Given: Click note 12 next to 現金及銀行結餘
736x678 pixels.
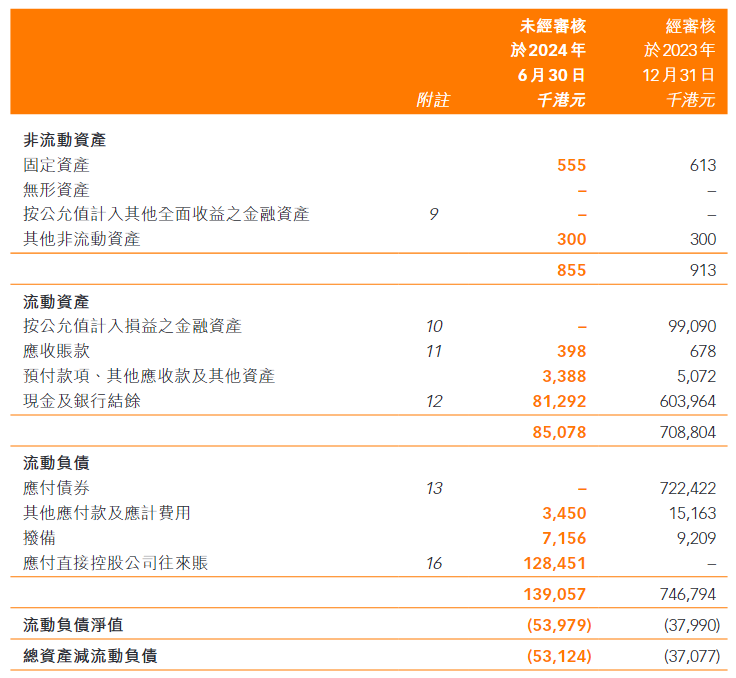Looking at the screenshot, I should 433,401.
